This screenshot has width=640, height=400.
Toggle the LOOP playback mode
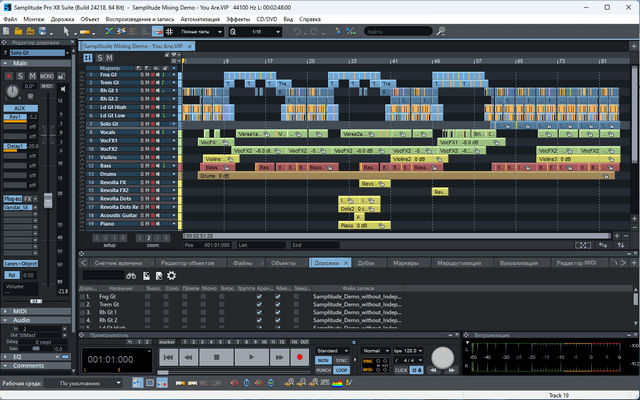(x=342, y=369)
